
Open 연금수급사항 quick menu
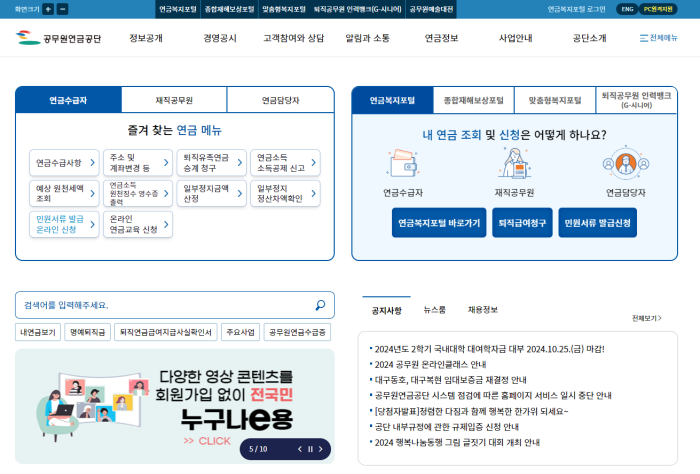[x=64, y=162]
